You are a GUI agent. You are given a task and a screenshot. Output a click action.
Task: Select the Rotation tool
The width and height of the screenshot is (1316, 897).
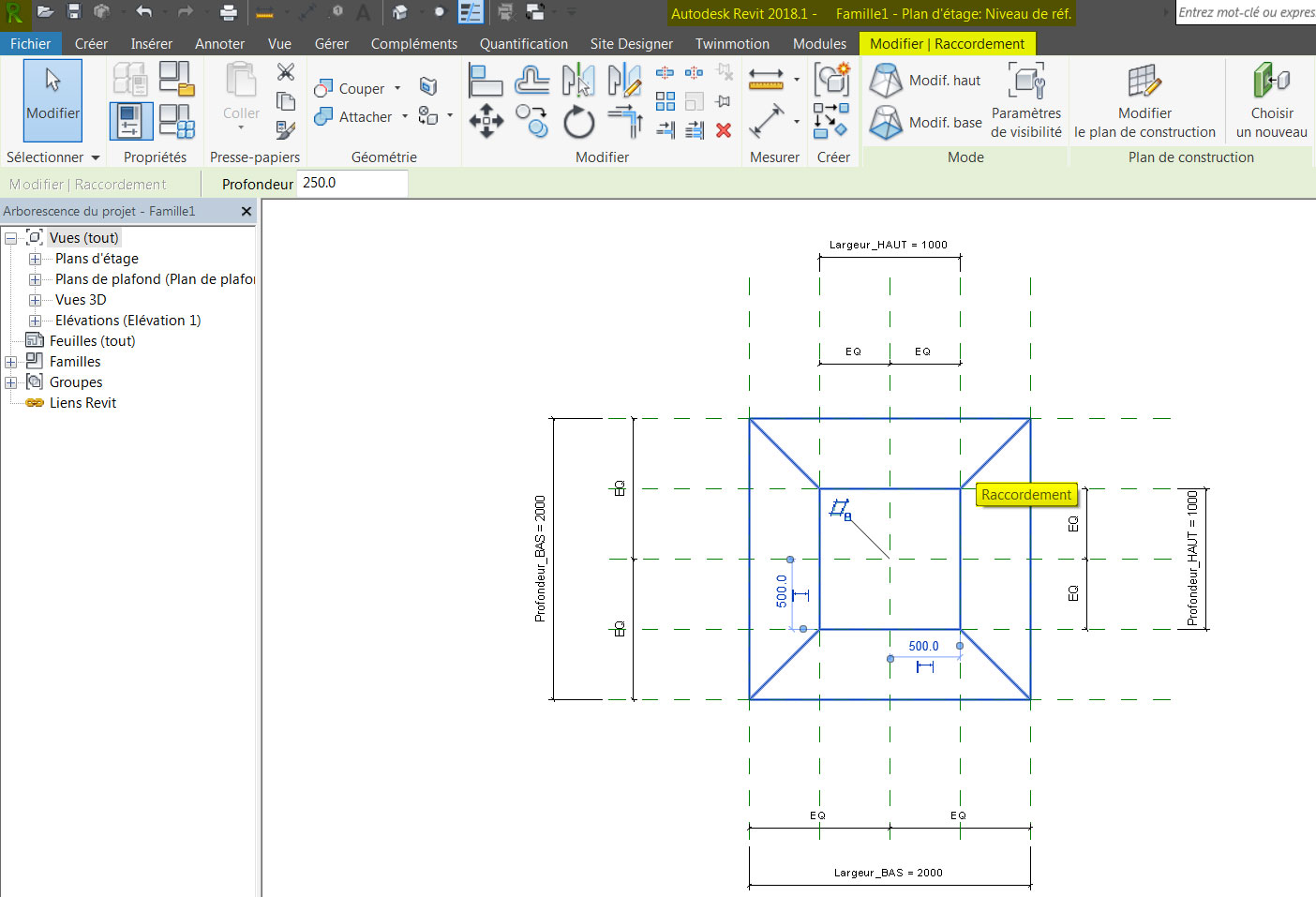tap(578, 122)
